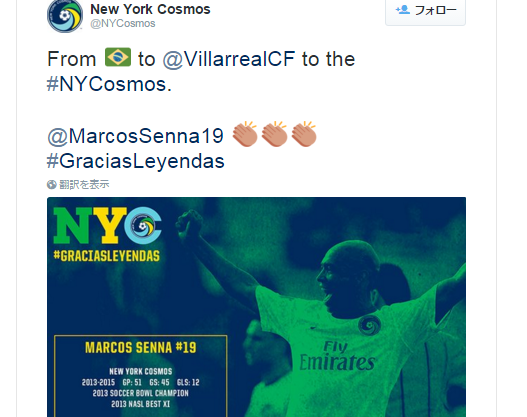Click the first clapping hands emoji

pos(245,134)
